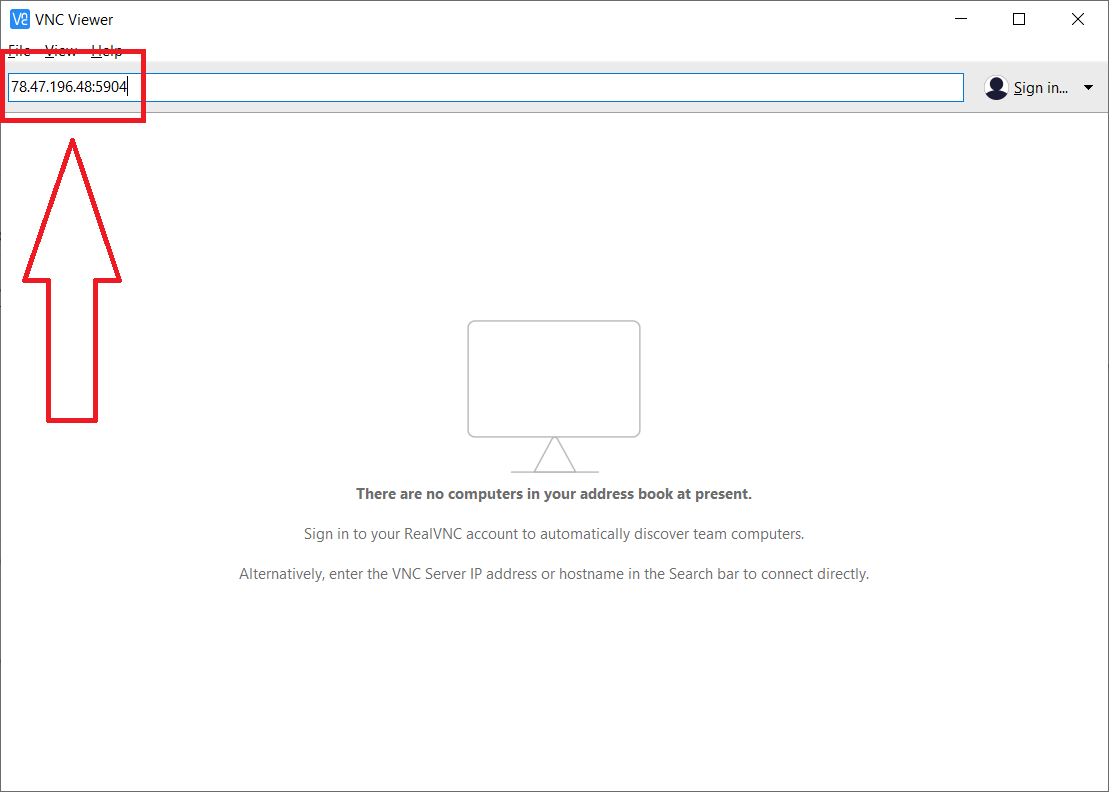Click the empty right side of the search bar
1109x792 pixels.
pyautogui.click(x=600, y=87)
